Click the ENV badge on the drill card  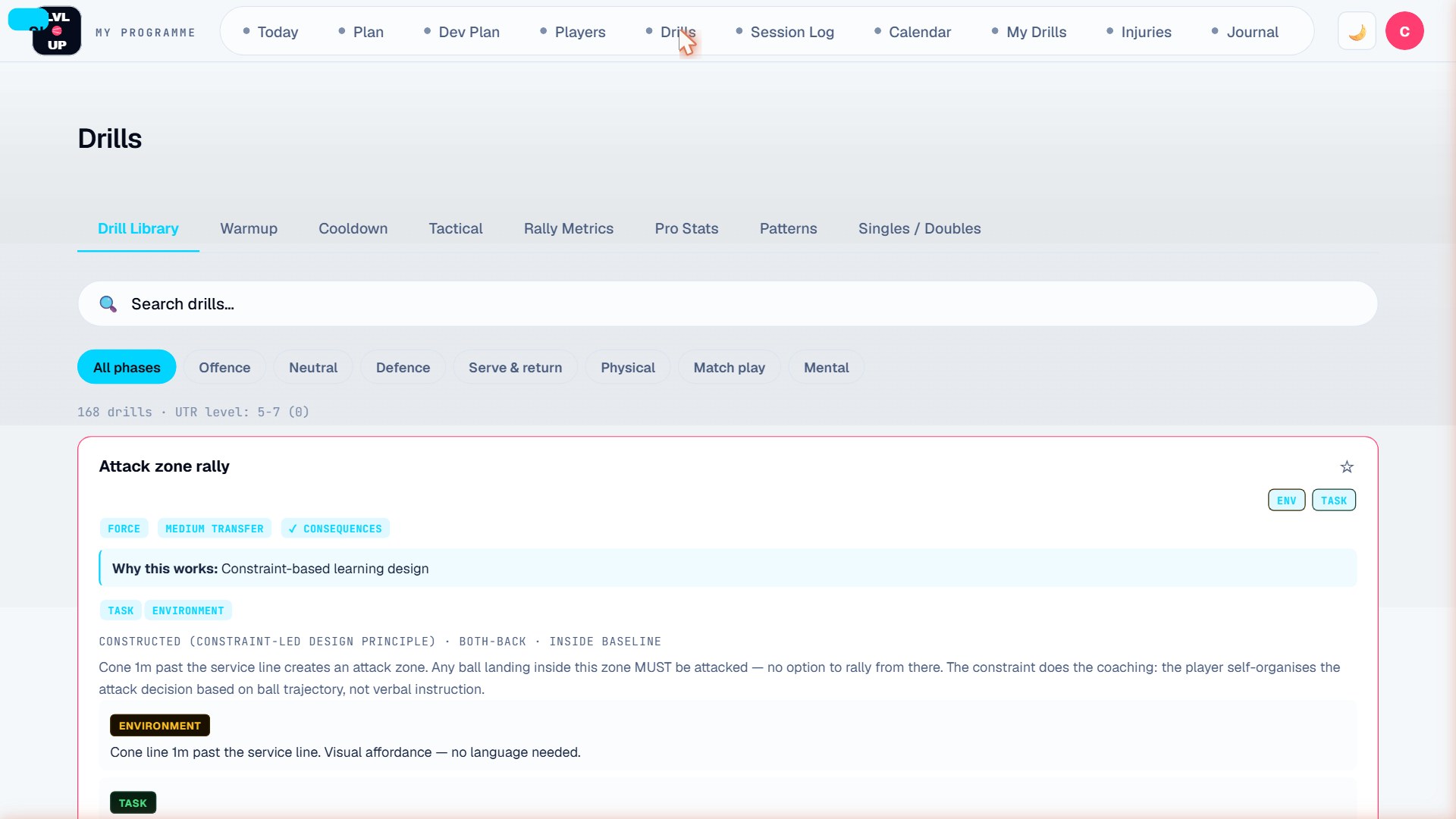1287,500
